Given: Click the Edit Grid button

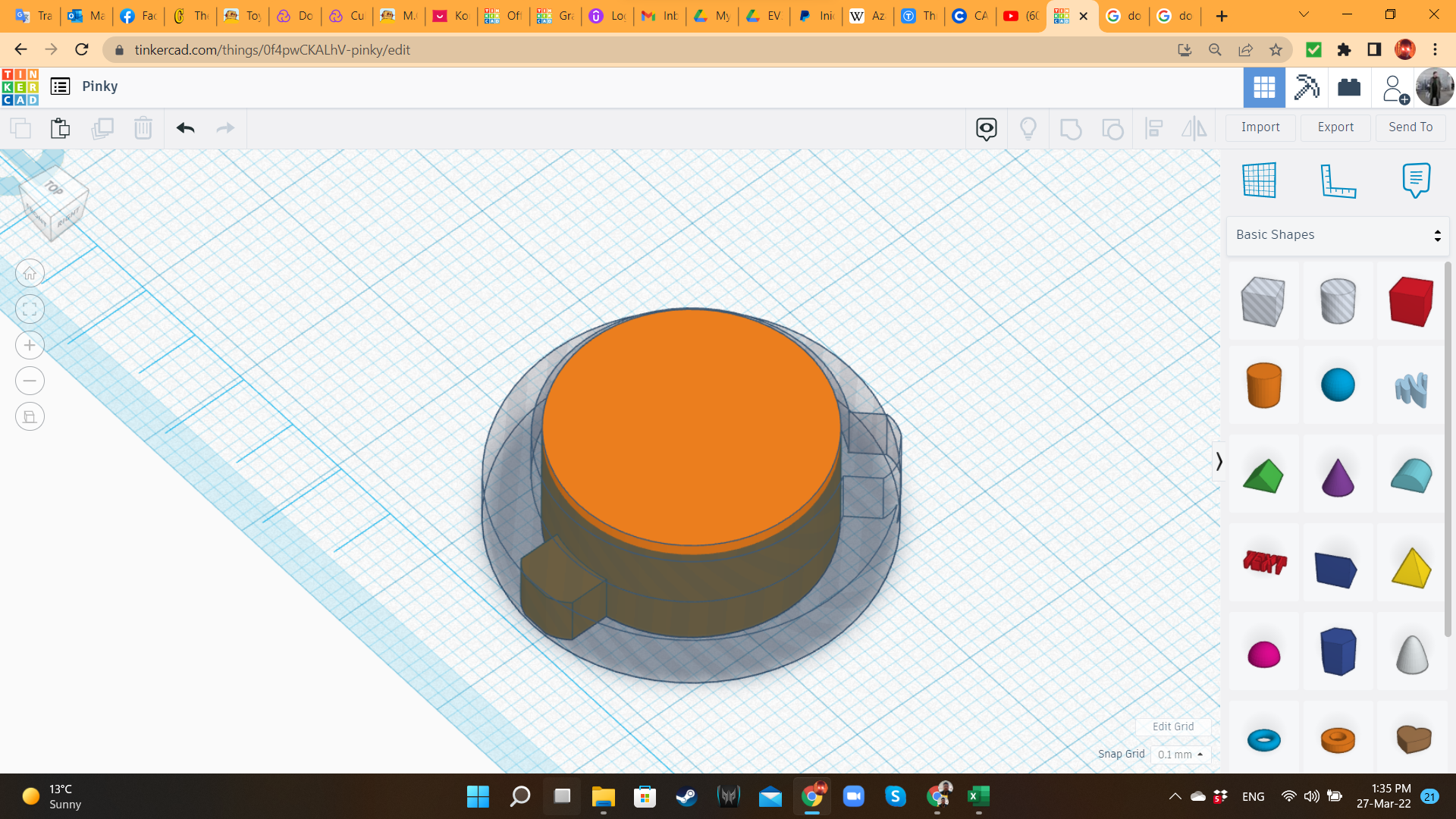Looking at the screenshot, I should point(1173,726).
